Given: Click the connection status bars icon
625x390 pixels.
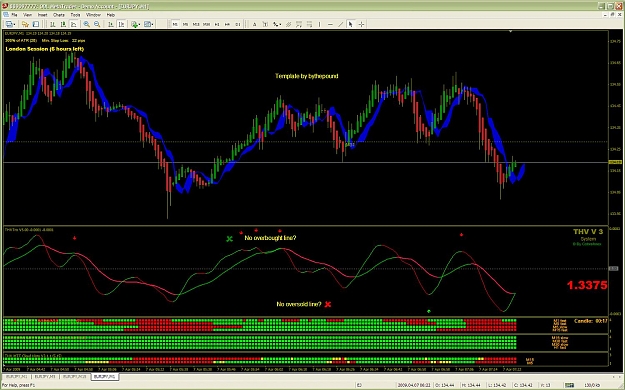Looking at the screenshot, I should [x=570, y=385].
